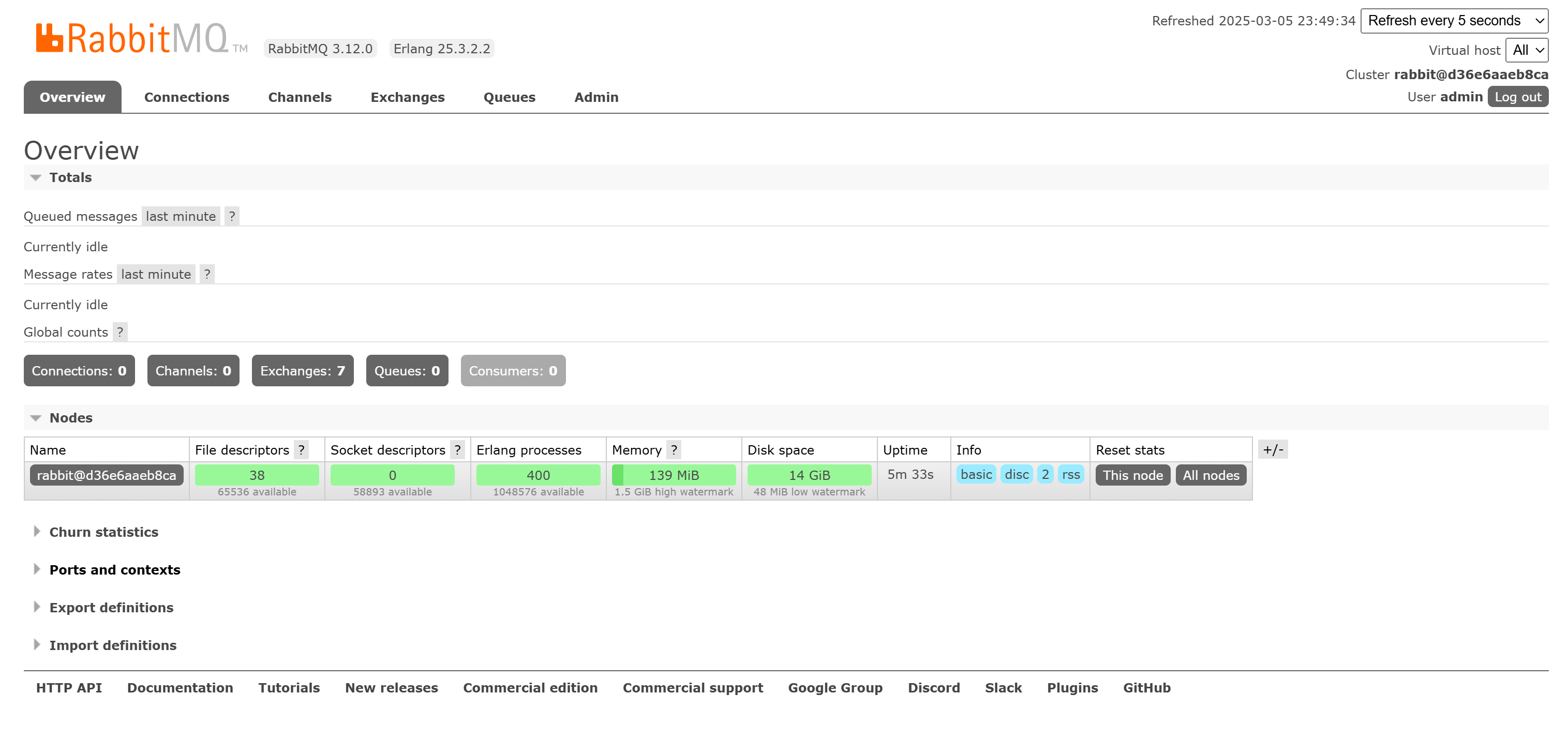1568x739 pixels.
Task: Click the Erlang processes 400 bar
Action: (539, 475)
